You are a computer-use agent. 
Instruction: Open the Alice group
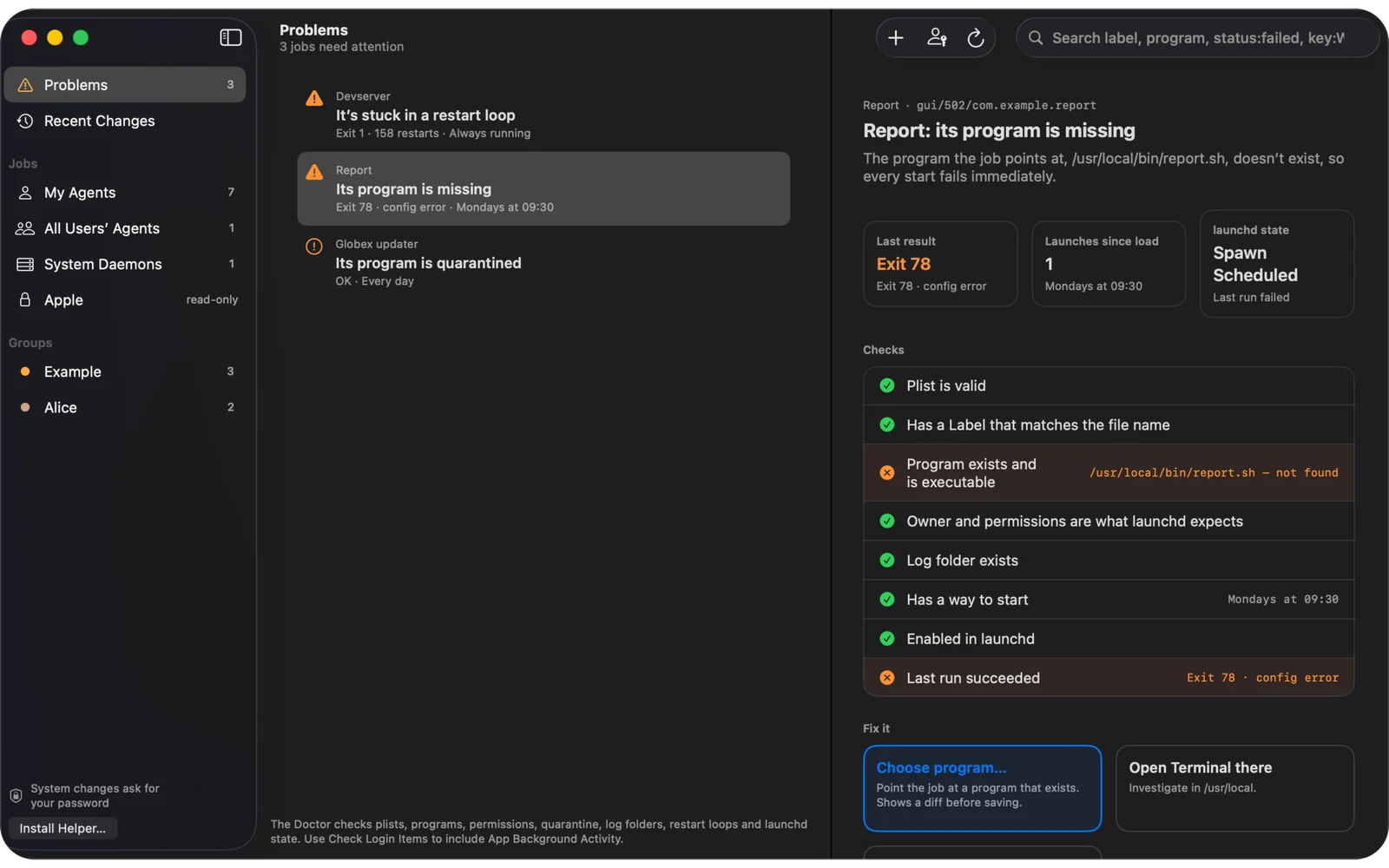[125, 407]
